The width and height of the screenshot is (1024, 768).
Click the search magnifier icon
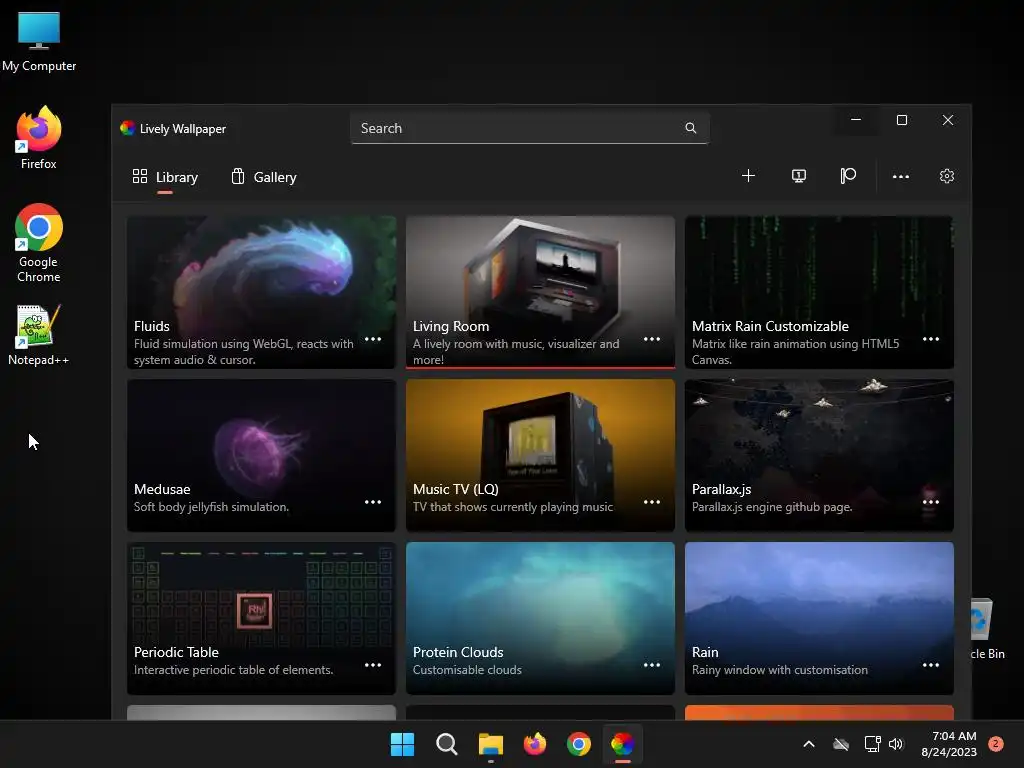point(690,128)
